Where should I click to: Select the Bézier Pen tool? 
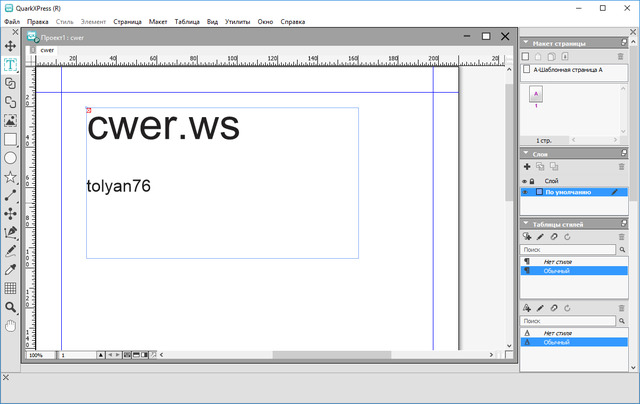(x=10, y=232)
